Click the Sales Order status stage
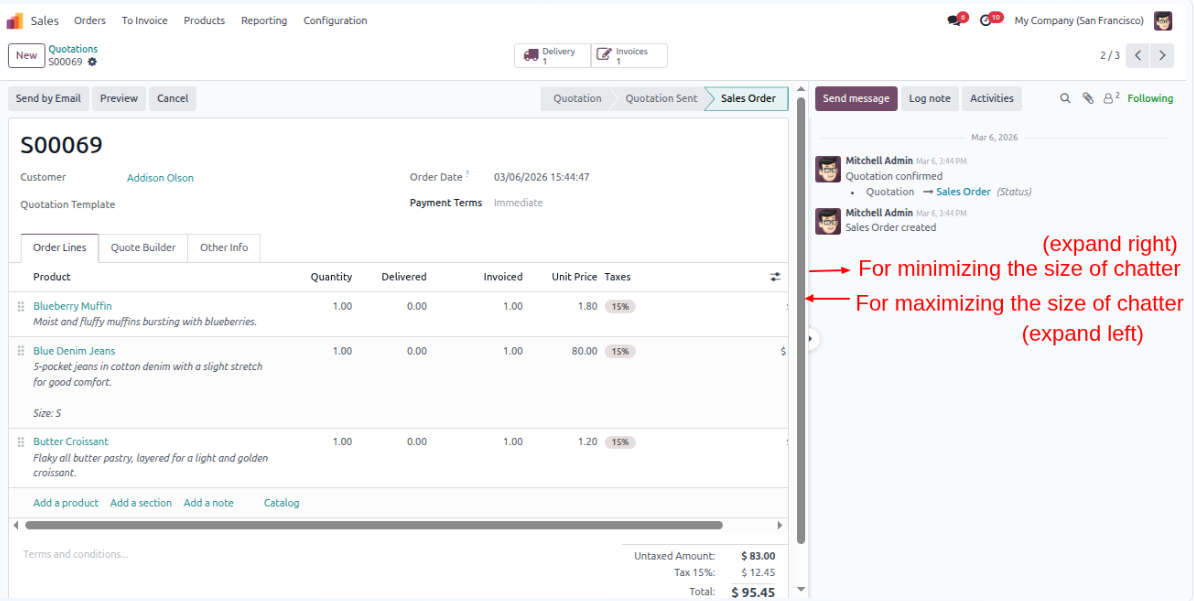 click(748, 98)
